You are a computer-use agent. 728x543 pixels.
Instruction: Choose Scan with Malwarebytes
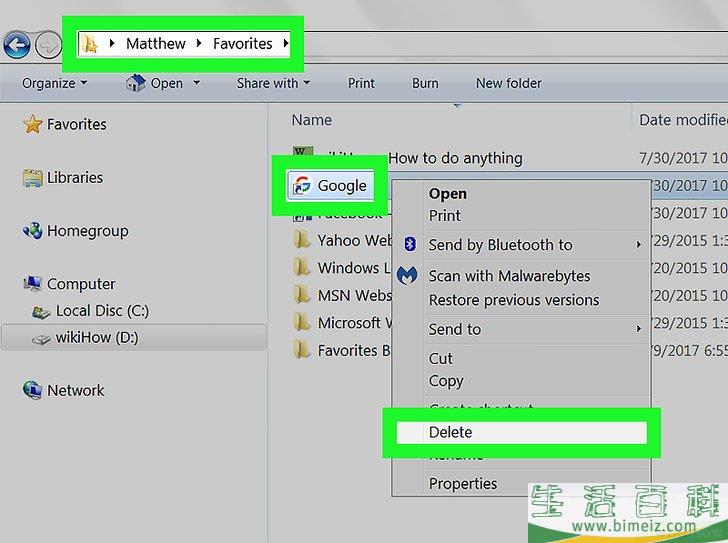click(x=509, y=276)
